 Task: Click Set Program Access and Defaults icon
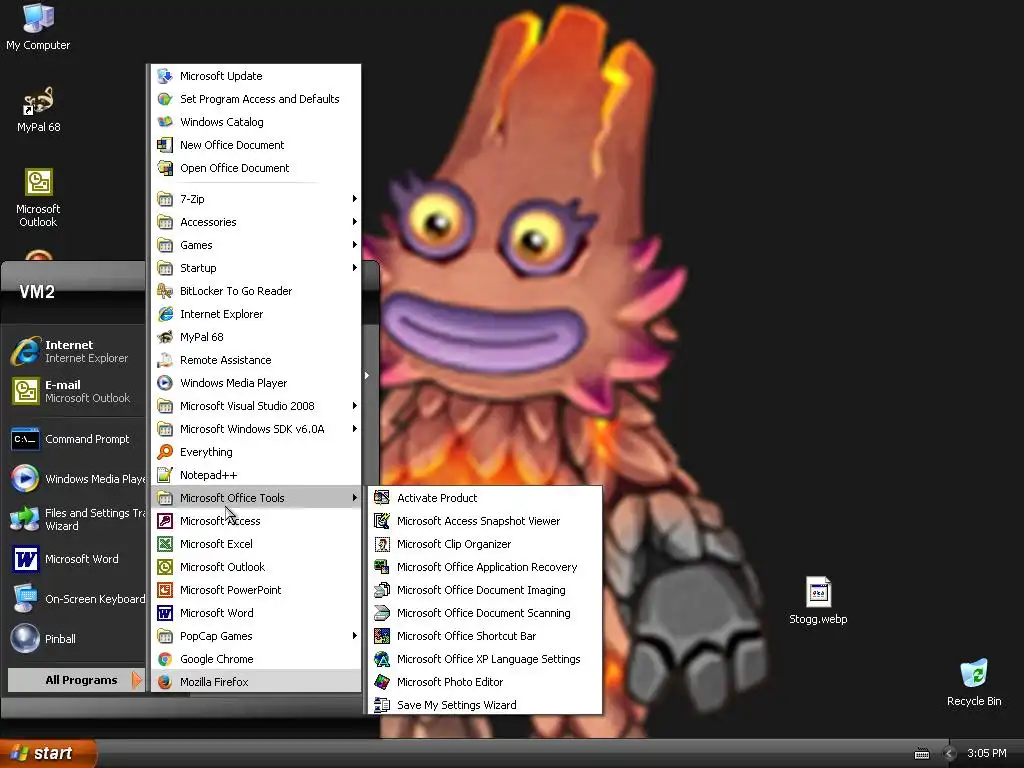click(x=165, y=99)
